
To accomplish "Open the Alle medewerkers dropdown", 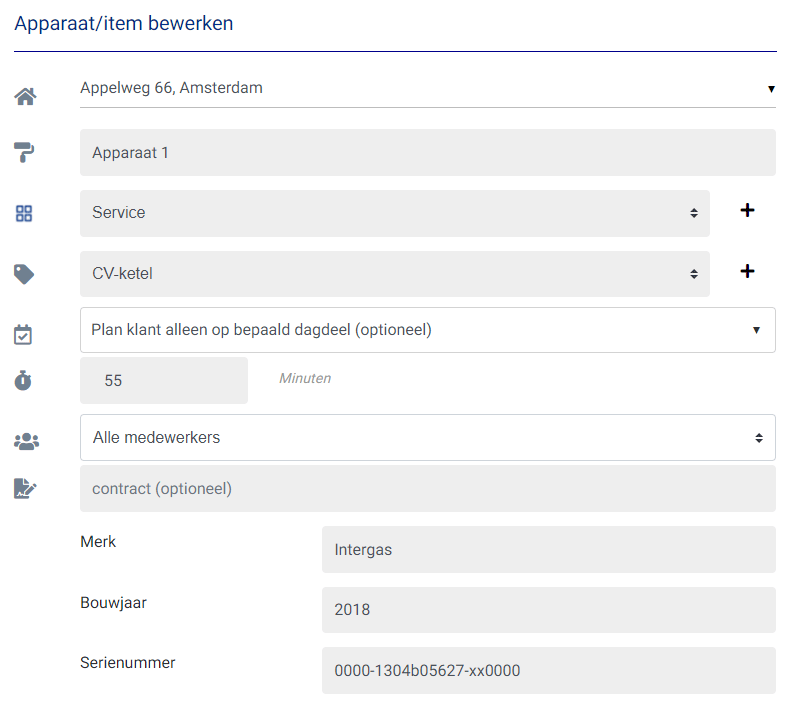I will point(427,438).
